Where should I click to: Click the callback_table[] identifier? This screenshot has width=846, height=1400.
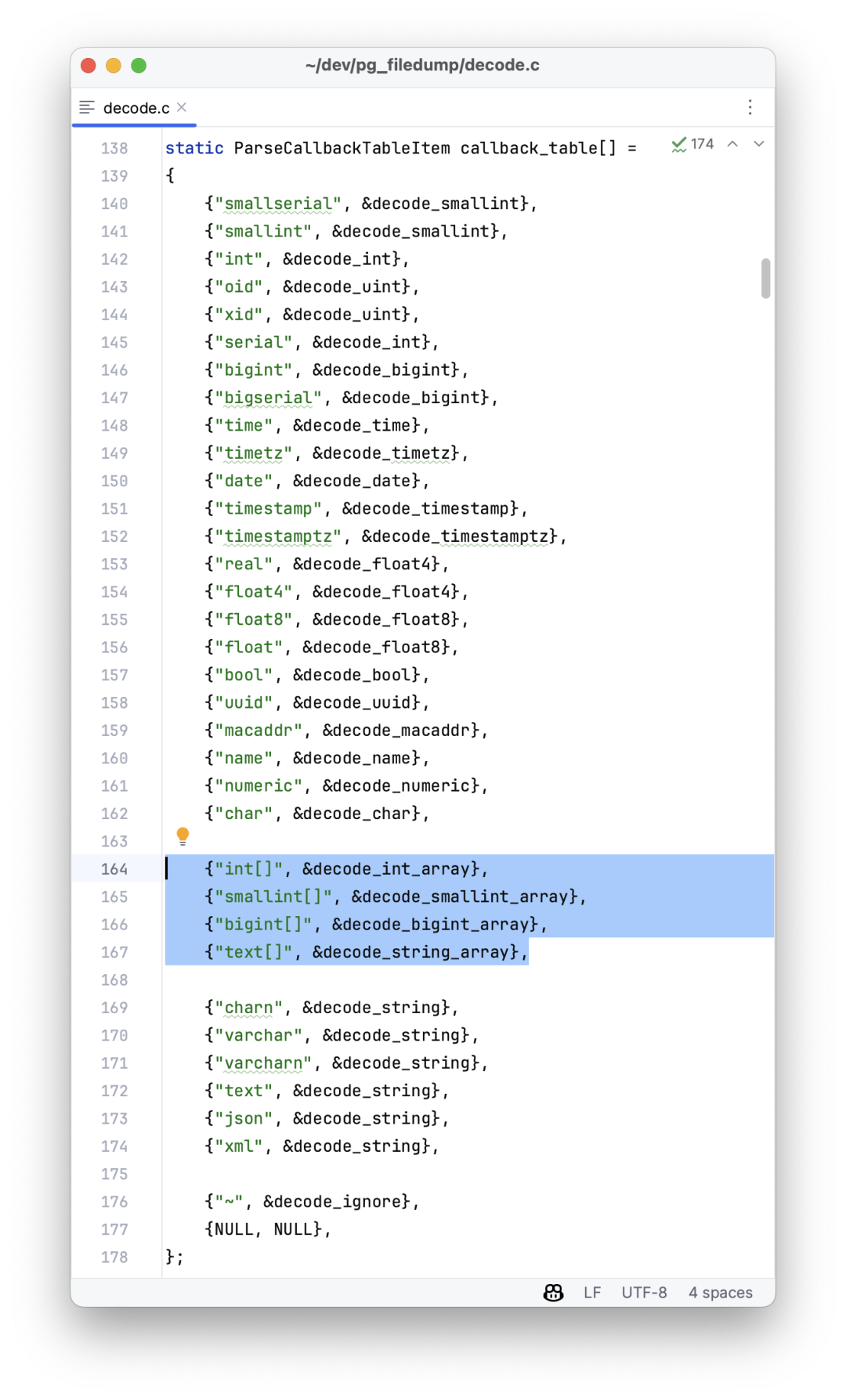tap(538, 148)
